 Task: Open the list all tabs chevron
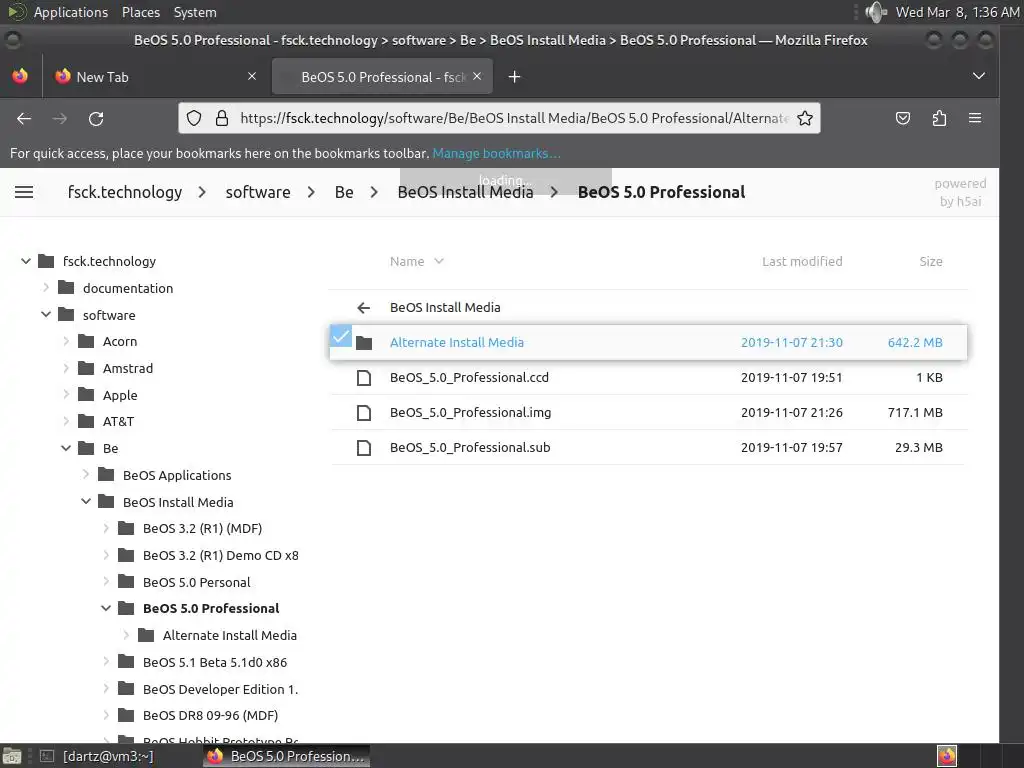tap(978, 76)
